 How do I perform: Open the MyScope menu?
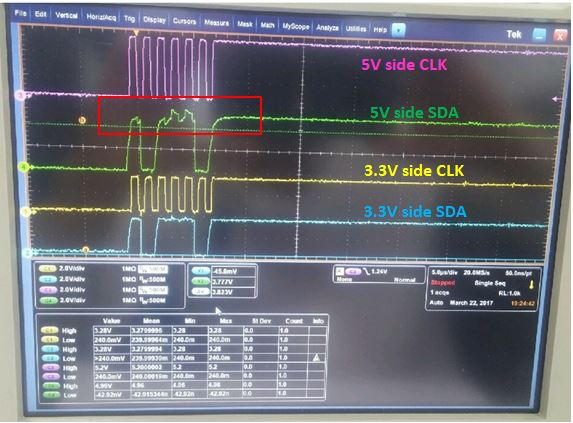tap(295, 26)
